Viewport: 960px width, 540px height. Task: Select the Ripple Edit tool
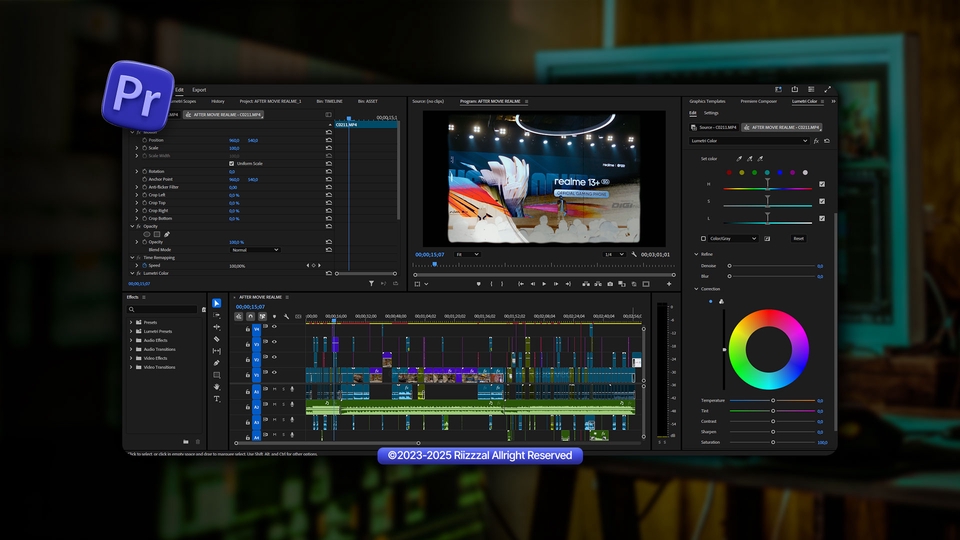pos(216,327)
